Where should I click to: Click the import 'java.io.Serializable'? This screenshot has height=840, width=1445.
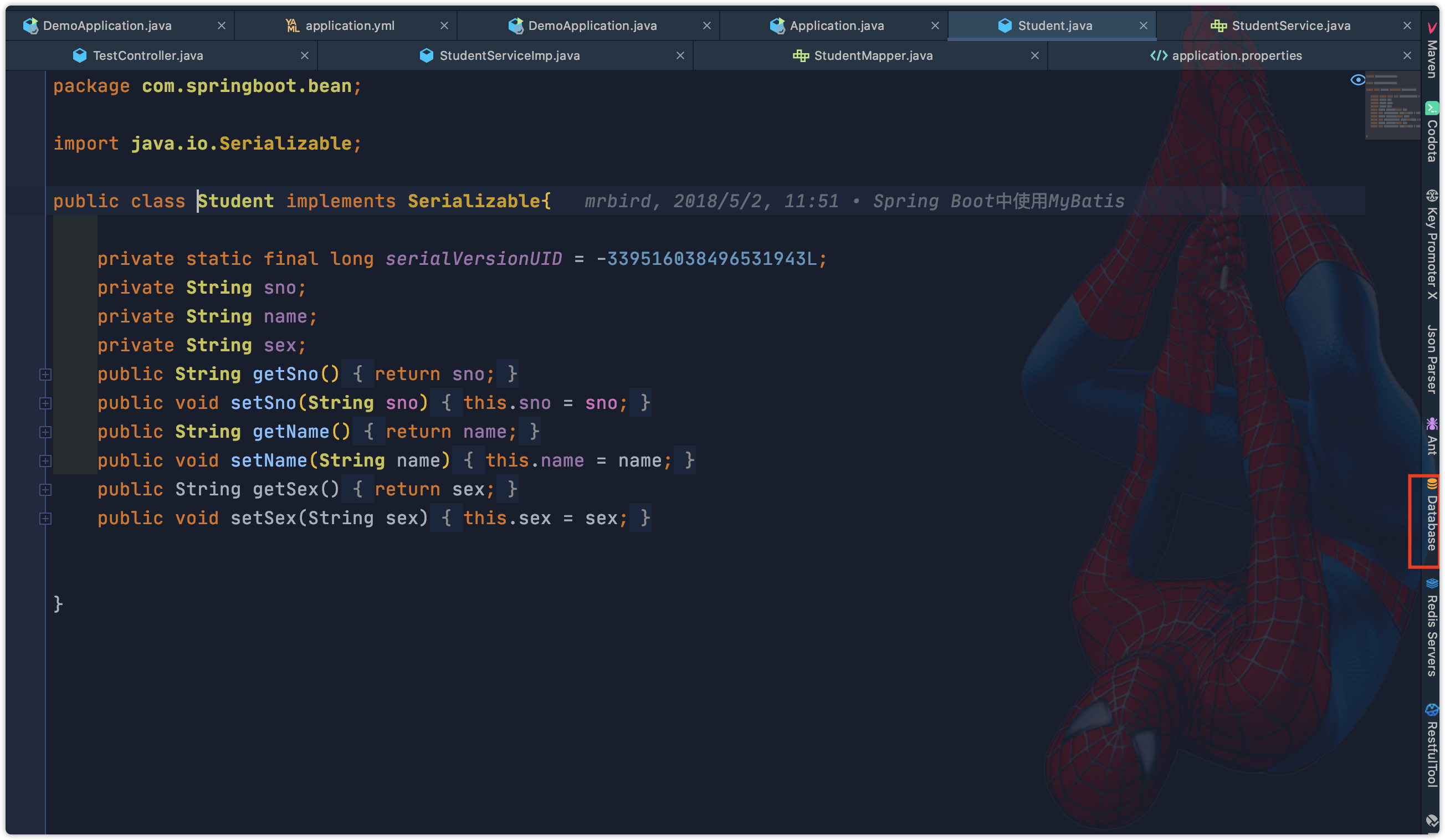click(x=242, y=144)
